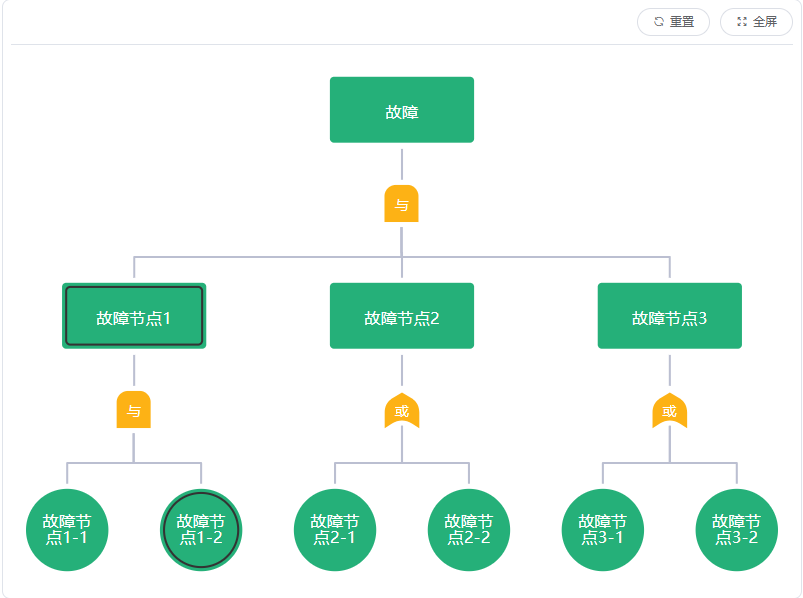803x598 pixels.
Task: Click the green root 故障 node
Action: [x=401, y=109]
